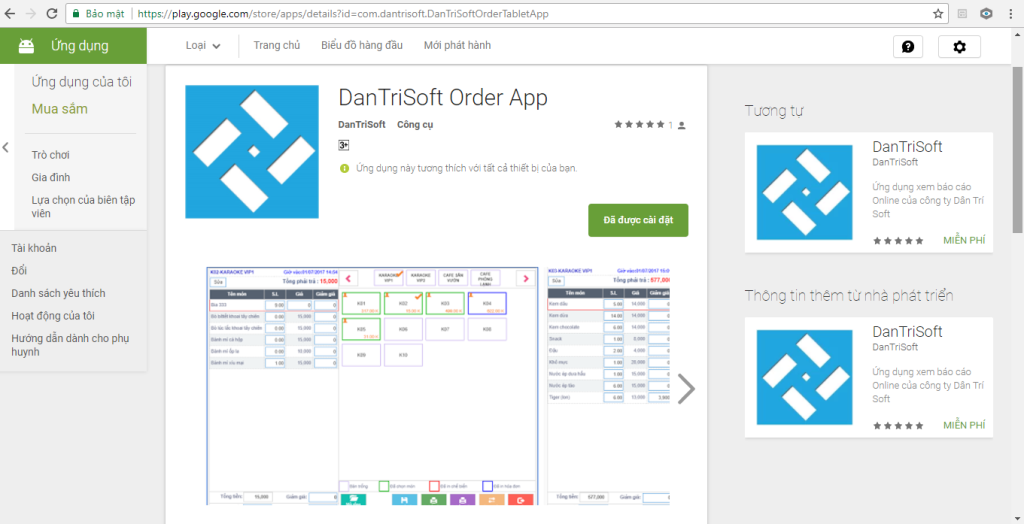Click MIỄN PHÍ on the Tương tự card
Viewport: 1024px width, 524px height.
[964, 240]
